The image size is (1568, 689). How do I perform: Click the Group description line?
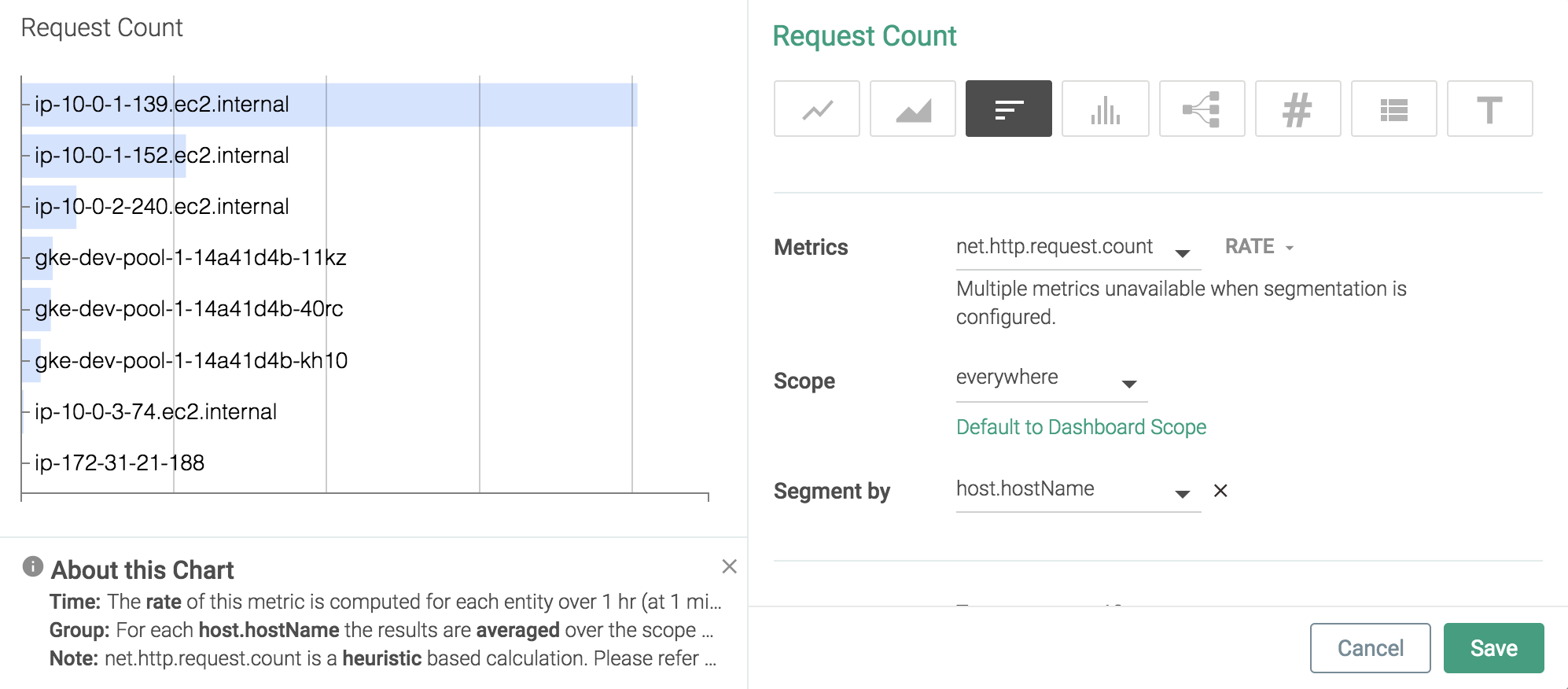pos(382,630)
